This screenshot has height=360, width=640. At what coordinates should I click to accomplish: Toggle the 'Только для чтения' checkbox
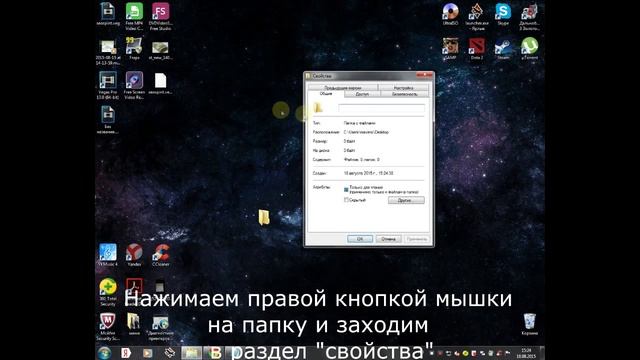pyautogui.click(x=346, y=189)
